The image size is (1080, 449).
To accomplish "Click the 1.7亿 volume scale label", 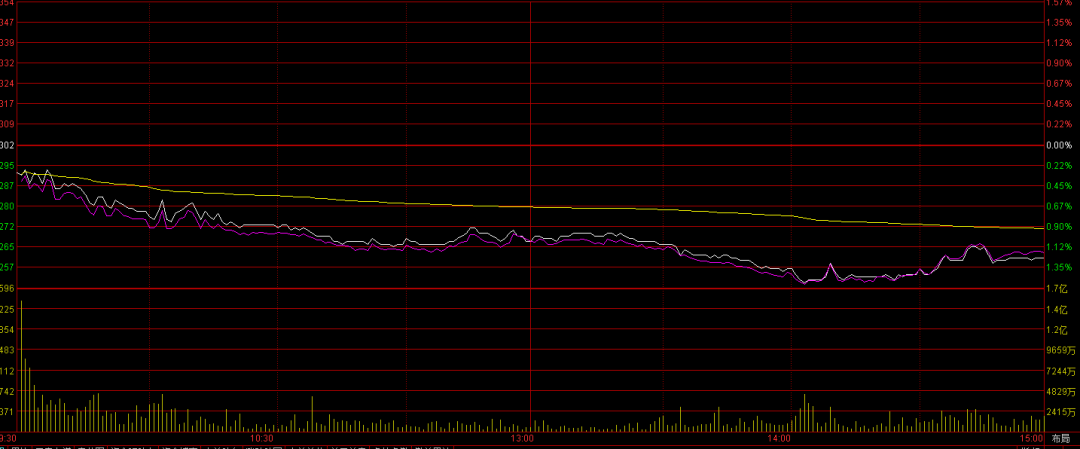I will [1055, 289].
